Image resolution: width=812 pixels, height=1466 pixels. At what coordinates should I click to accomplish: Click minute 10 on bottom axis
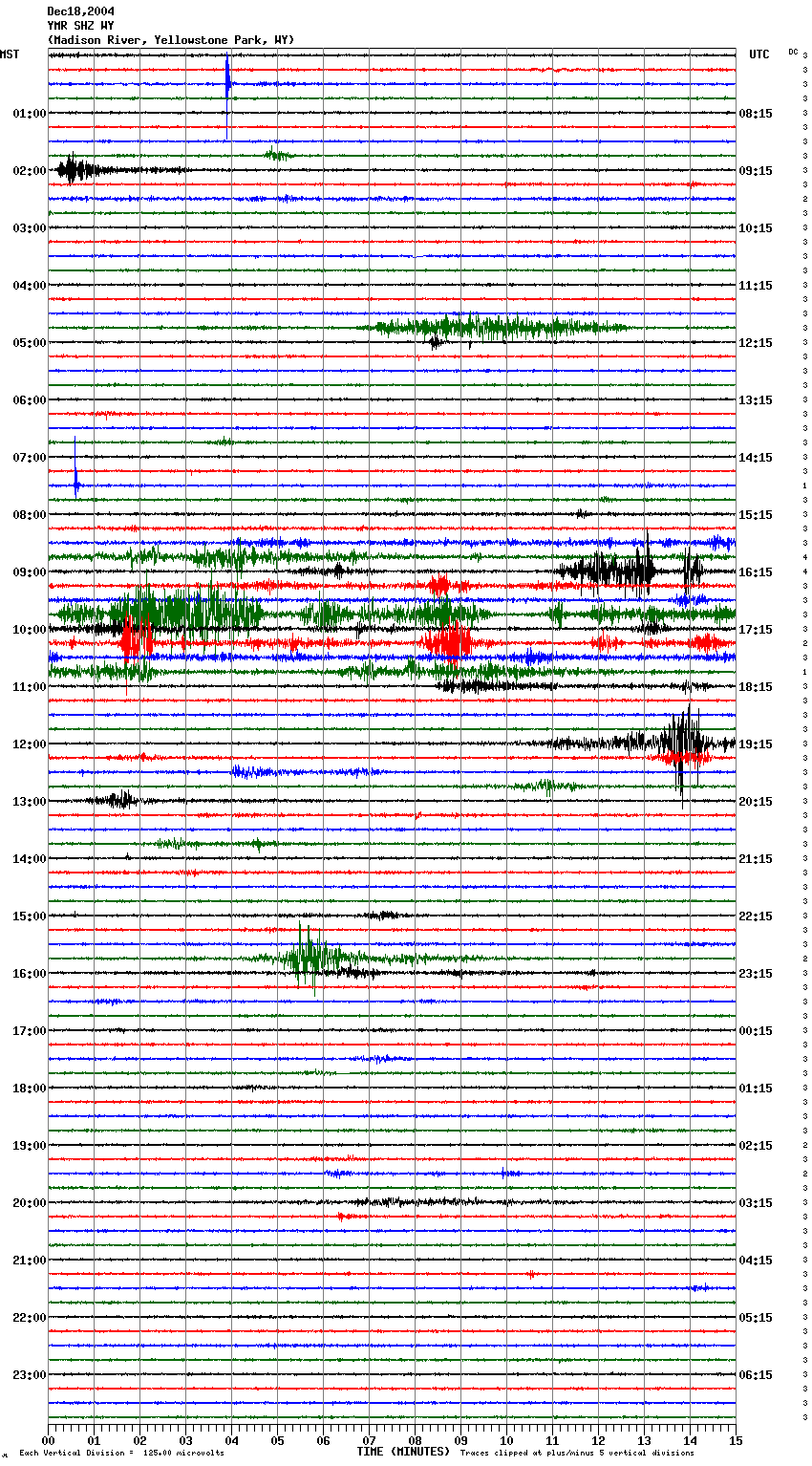[507, 1440]
